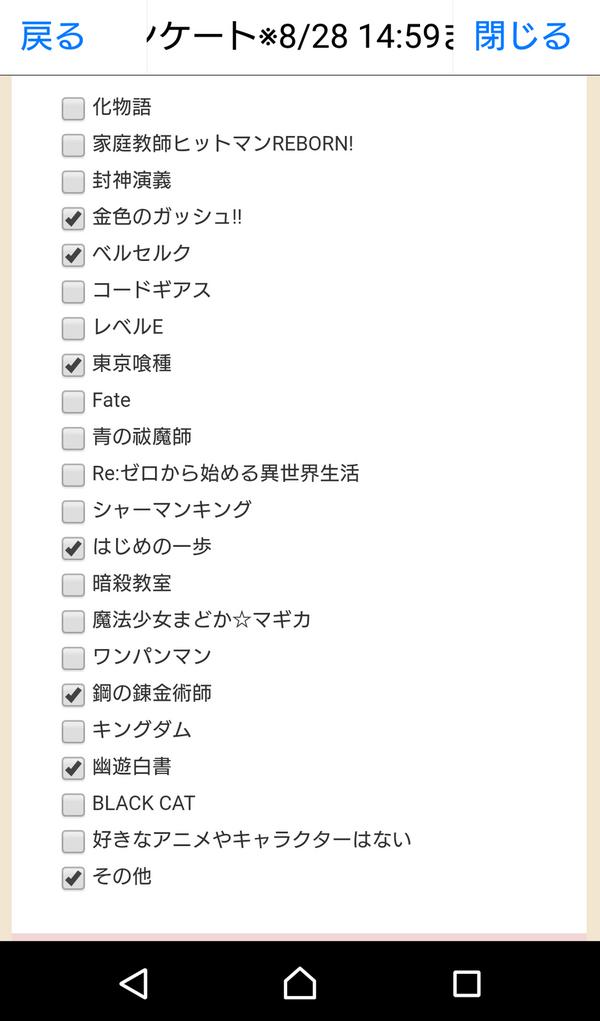Enable Re:ゼロから始める異世界生活 checkbox

click(x=73, y=475)
